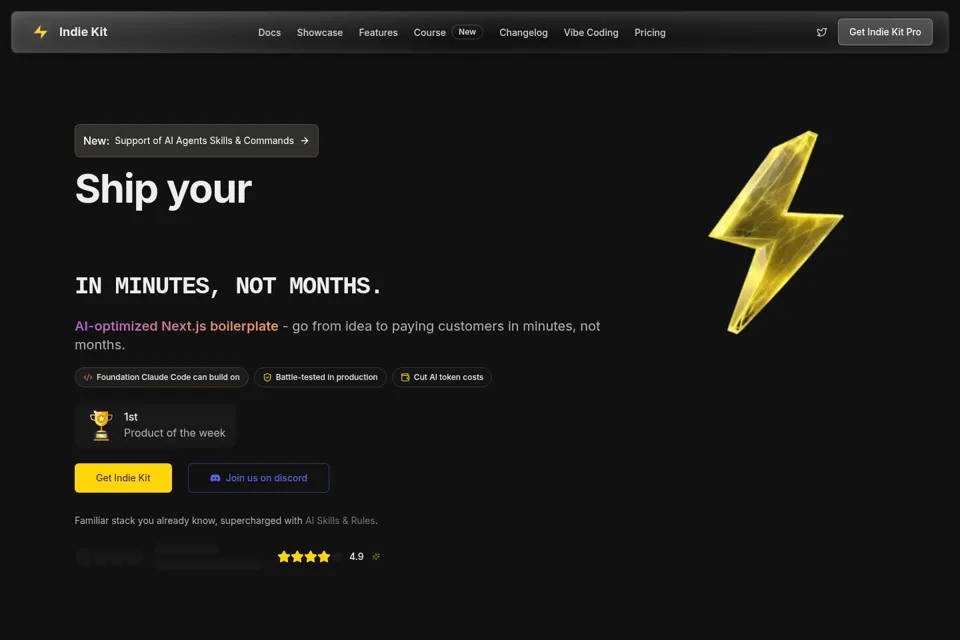Click the Get Indie Kit Pro button

point(885,32)
